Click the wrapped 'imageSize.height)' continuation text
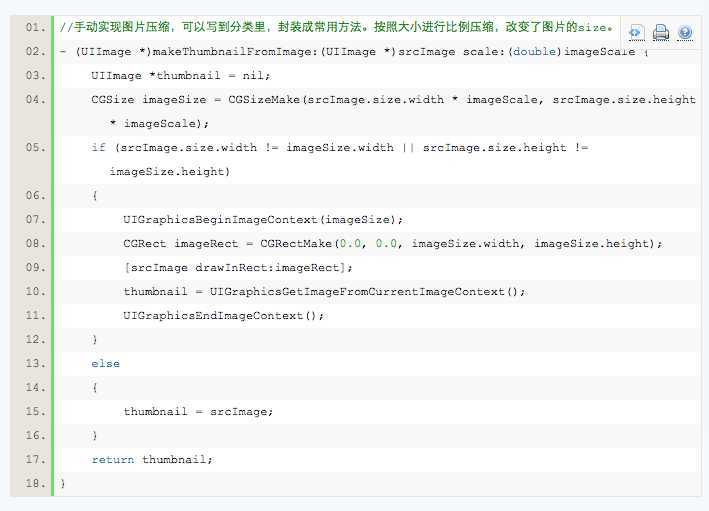 point(170,171)
